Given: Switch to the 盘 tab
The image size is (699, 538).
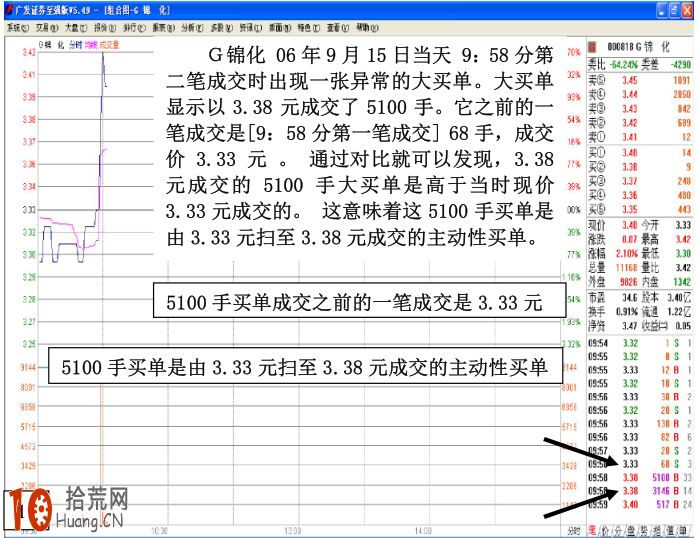Looking at the screenshot, I should (x=631, y=530).
